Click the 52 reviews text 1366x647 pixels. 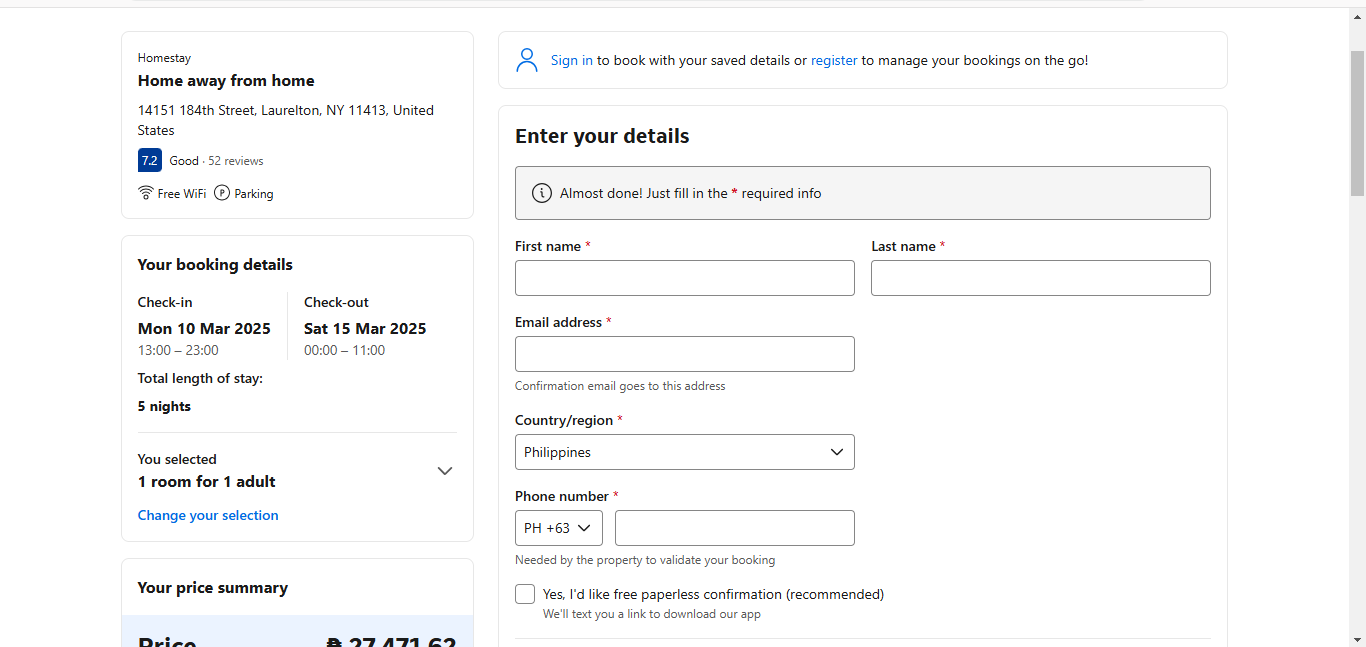pyautogui.click(x=236, y=161)
